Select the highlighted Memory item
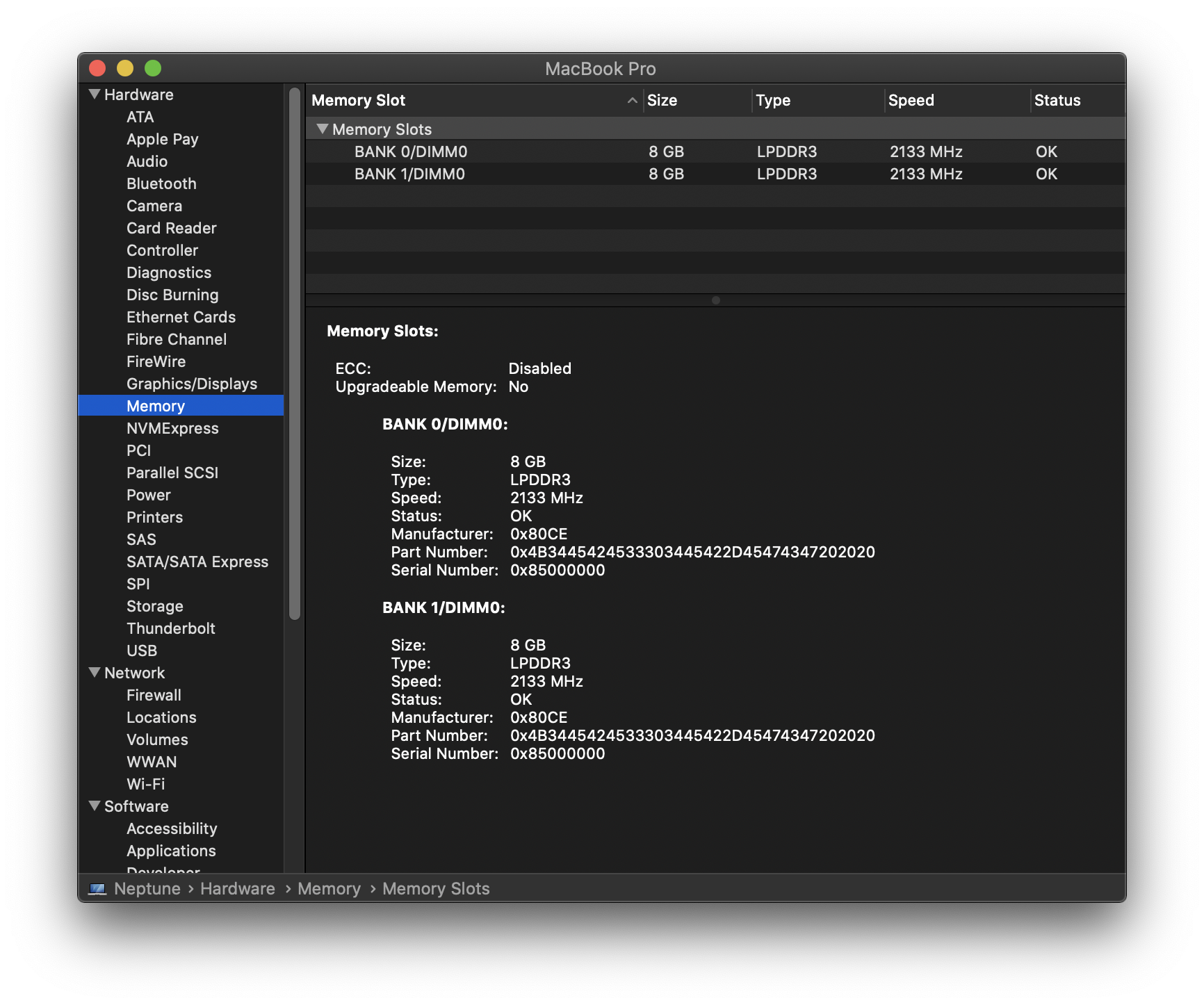The height and width of the screenshot is (1005, 1204). point(181,406)
